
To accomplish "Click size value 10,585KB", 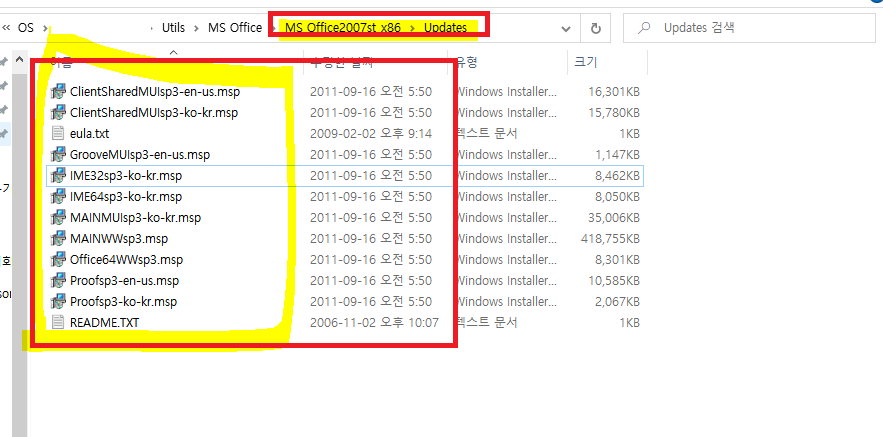I will pos(614,280).
